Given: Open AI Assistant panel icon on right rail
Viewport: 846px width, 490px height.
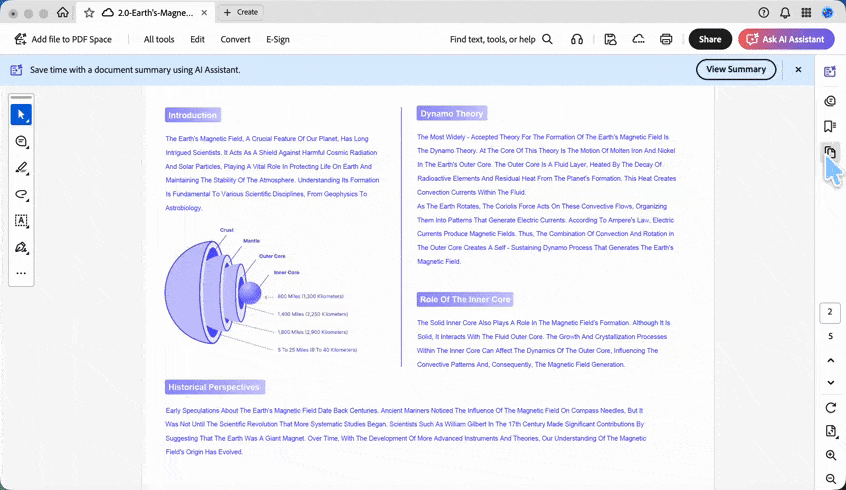Looking at the screenshot, I should click(x=830, y=71).
